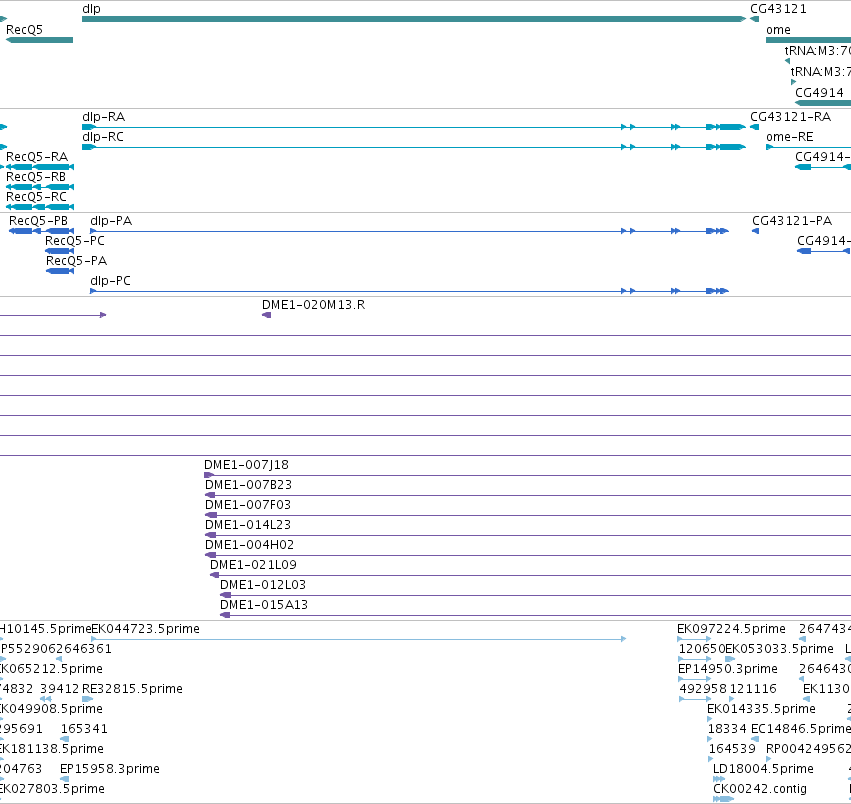The width and height of the screenshot is (851, 804).
Task: Click EST EK097224.5prime
Action: click(x=694, y=639)
